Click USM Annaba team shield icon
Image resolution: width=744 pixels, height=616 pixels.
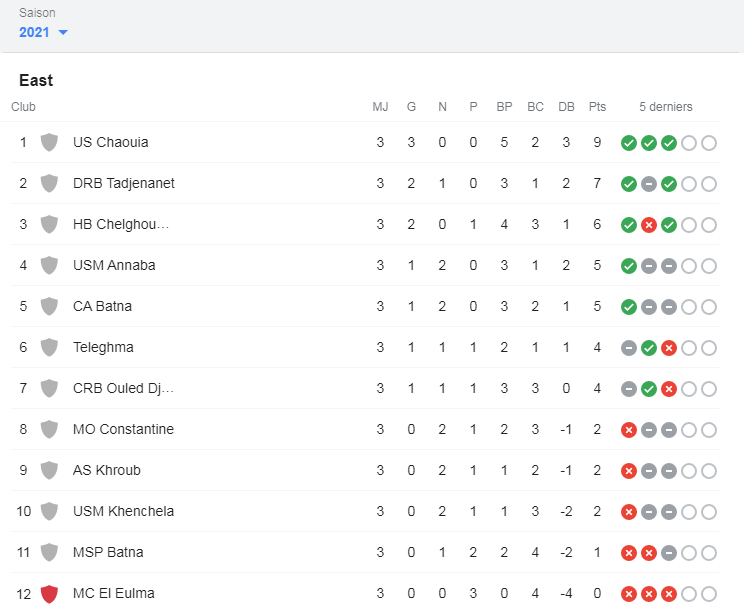click(49, 265)
